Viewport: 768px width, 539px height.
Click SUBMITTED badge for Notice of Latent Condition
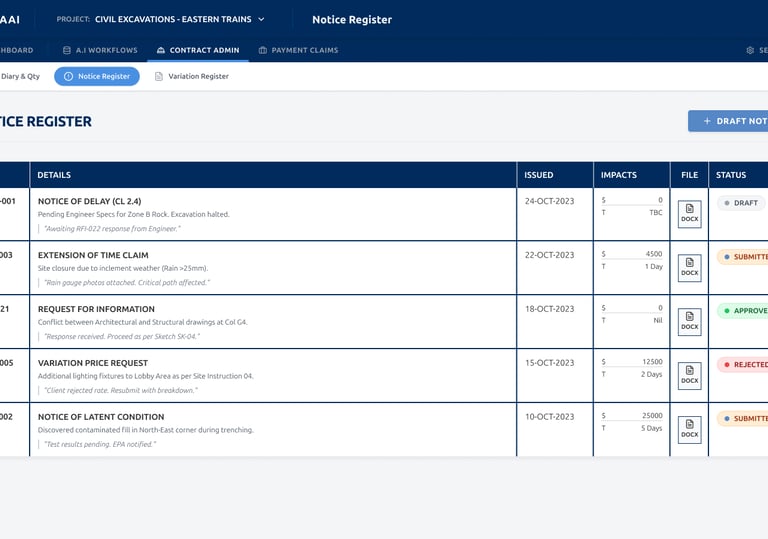pyautogui.click(x=743, y=418)
